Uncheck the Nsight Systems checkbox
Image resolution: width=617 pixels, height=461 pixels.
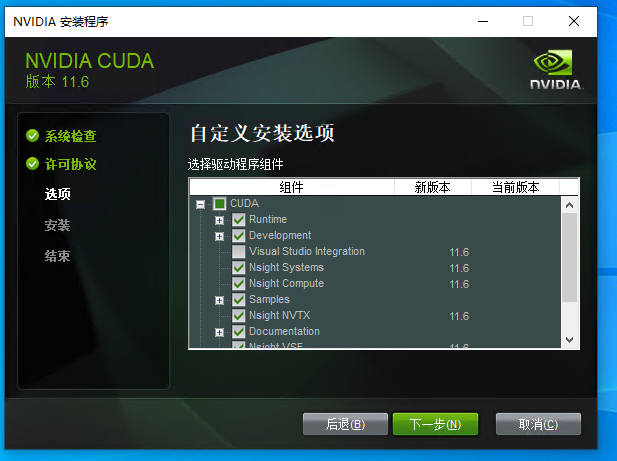238,267
